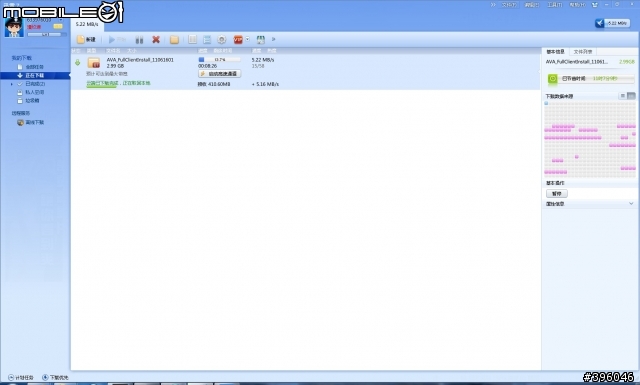This screenshot has width=640, height=385.
Task: Expand the 属性信息 section chevron
Action: 631,203
